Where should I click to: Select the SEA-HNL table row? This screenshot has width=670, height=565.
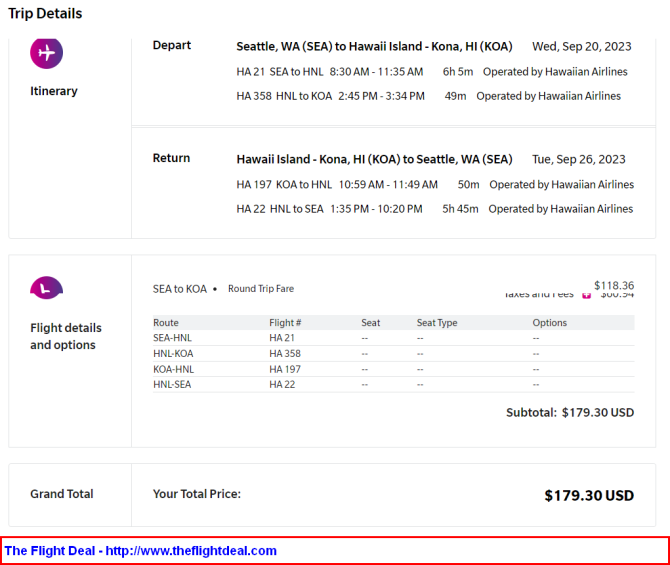(393, 338)
